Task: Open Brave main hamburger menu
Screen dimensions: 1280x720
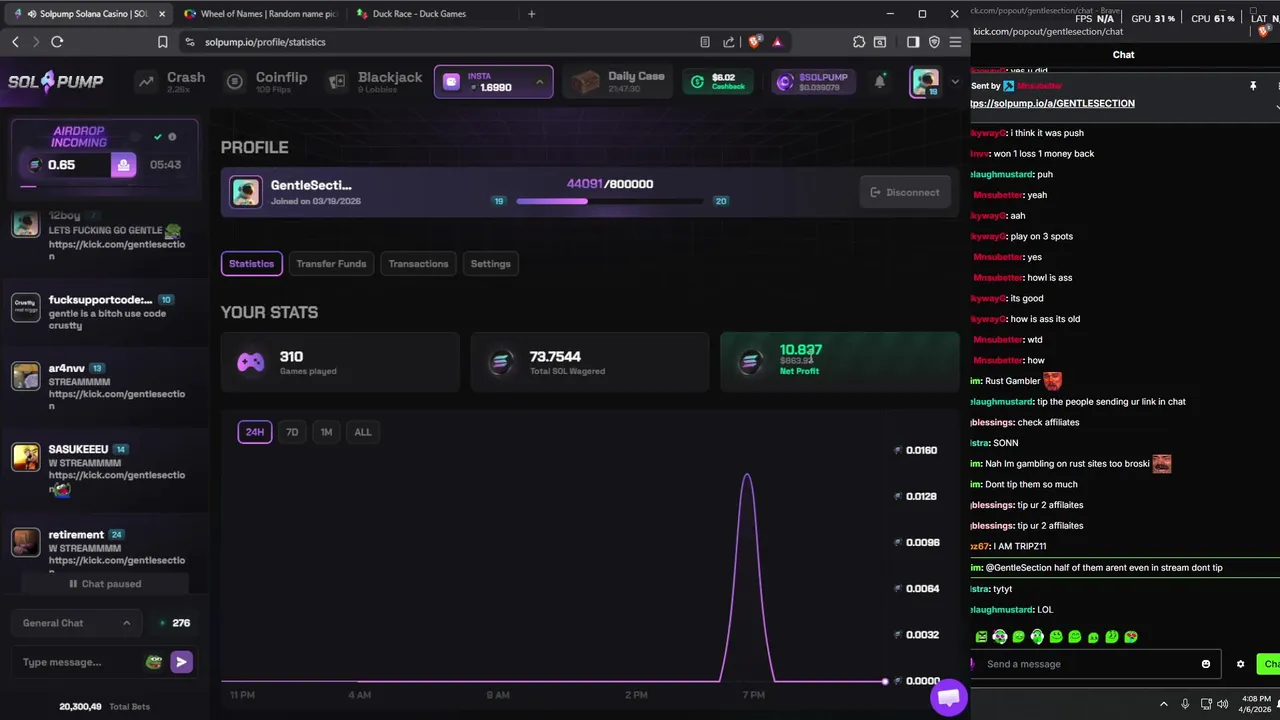Action: click(x=955, y=42)
